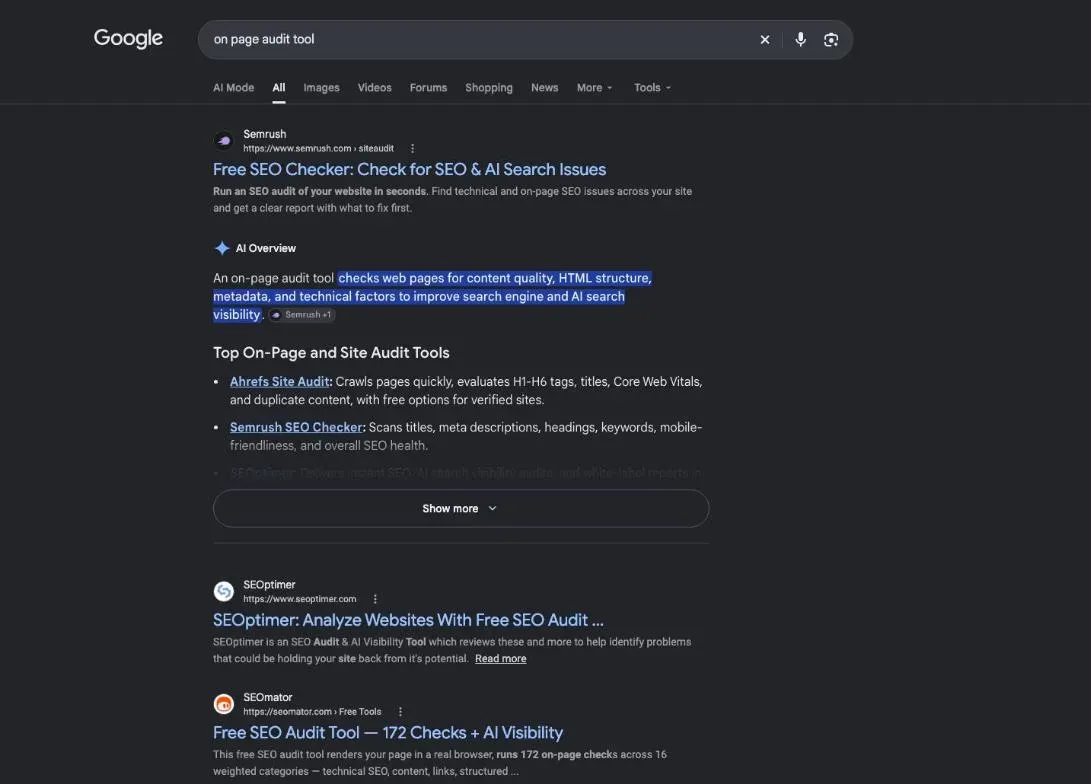Open the Videos tab

point(374,88)
